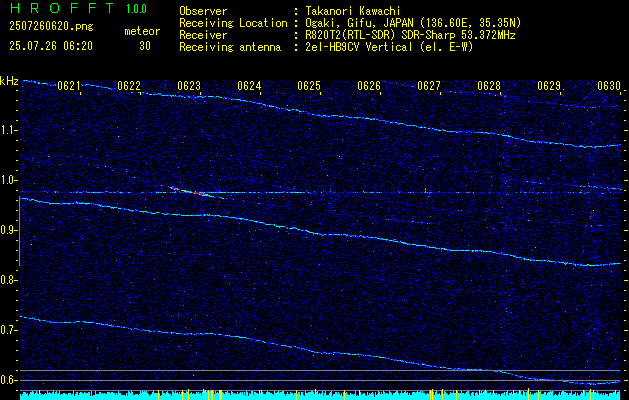Click the Receiving antenna label
This screenshot has width=629, height=400.
coord(230,47)
